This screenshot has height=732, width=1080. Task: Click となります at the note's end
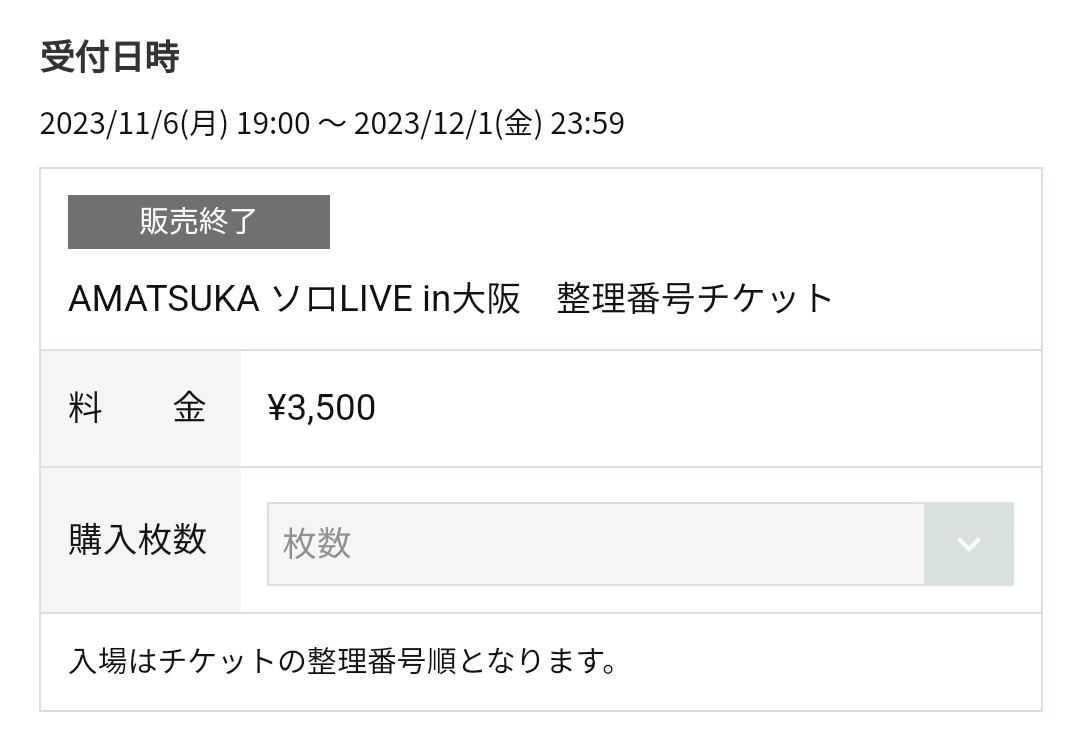(x=536, y=662)
